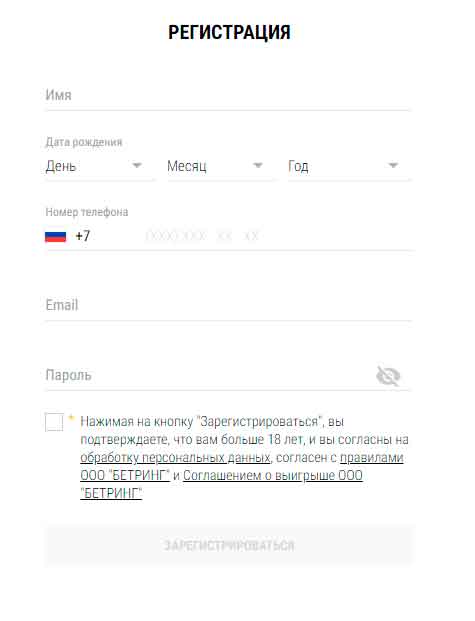Image resolution: width=475 pixels, height=621 pixels.
Task: Open правилами ООО "БЕТРИНГ" link
Action: click(x=242, y=467)
